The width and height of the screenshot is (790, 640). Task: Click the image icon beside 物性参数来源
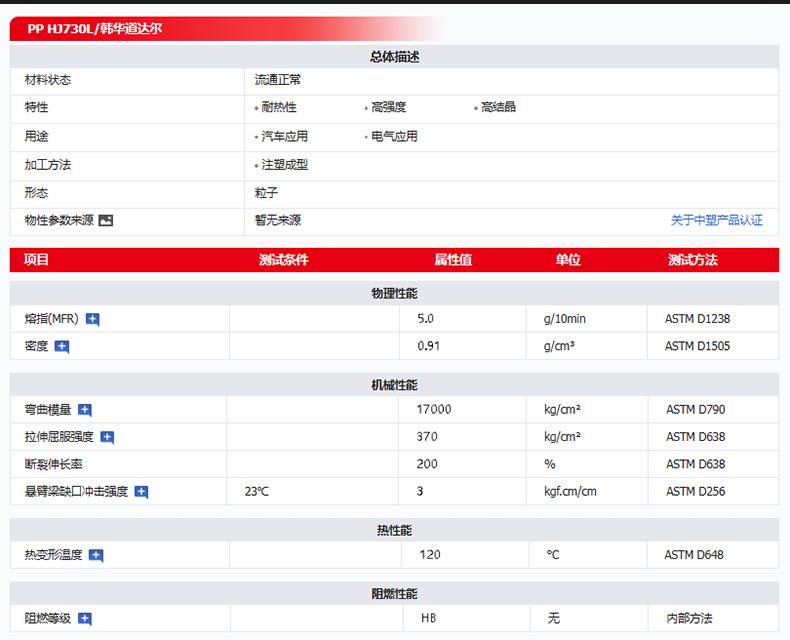coord(106,221)
